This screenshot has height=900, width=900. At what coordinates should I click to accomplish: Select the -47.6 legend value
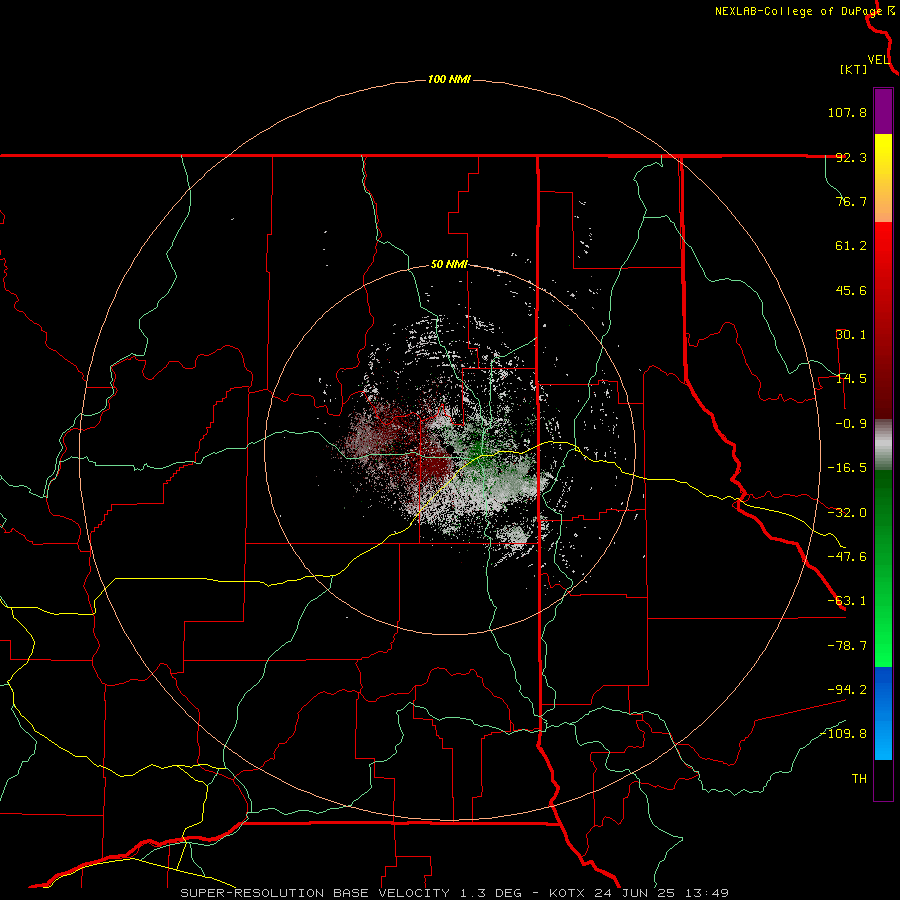pos(847,557)
